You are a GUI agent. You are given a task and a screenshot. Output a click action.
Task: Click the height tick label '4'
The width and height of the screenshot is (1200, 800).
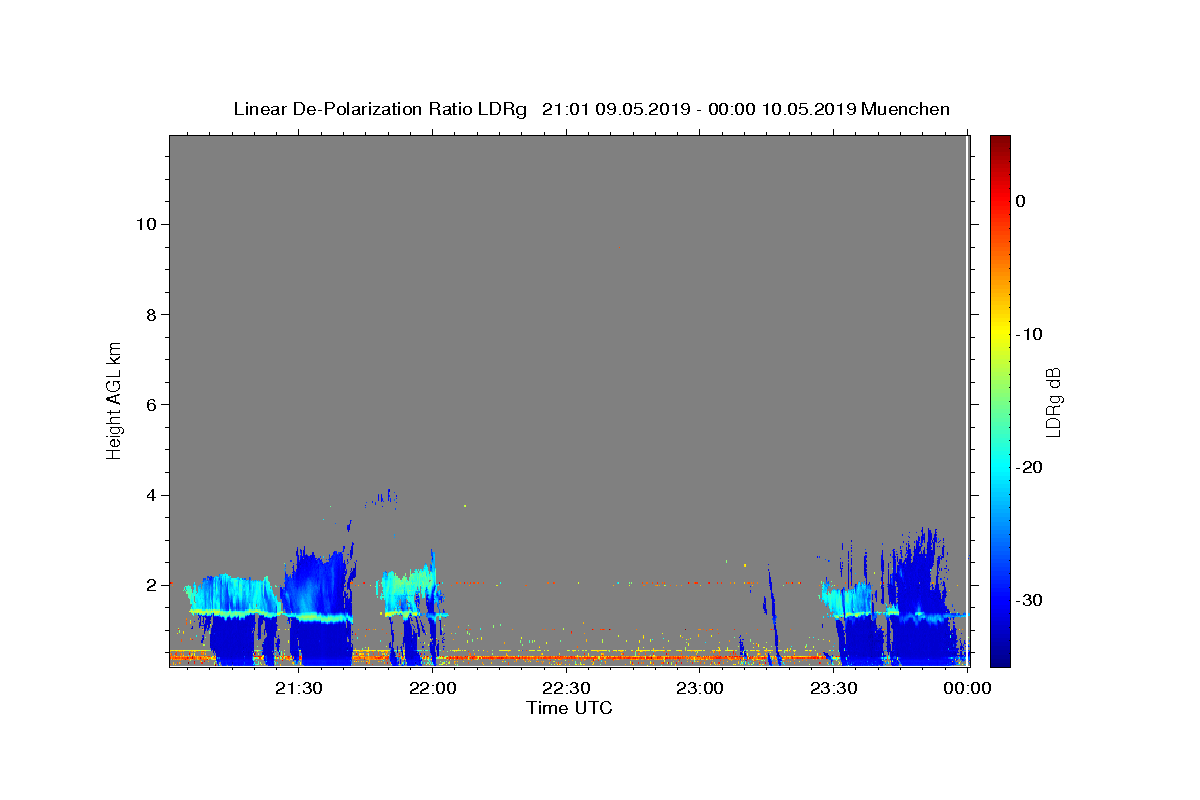tap(150, 495)
